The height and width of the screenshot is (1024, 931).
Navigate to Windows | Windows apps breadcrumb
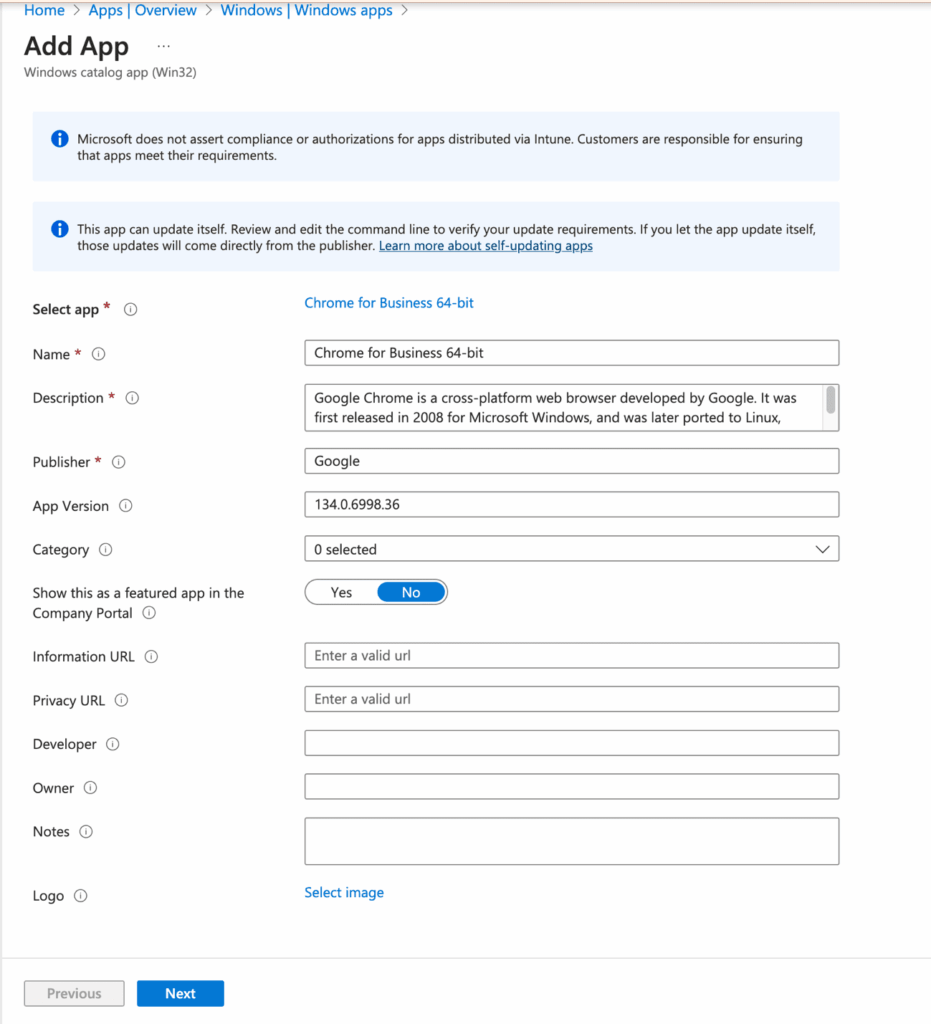(x=307, y=10)
